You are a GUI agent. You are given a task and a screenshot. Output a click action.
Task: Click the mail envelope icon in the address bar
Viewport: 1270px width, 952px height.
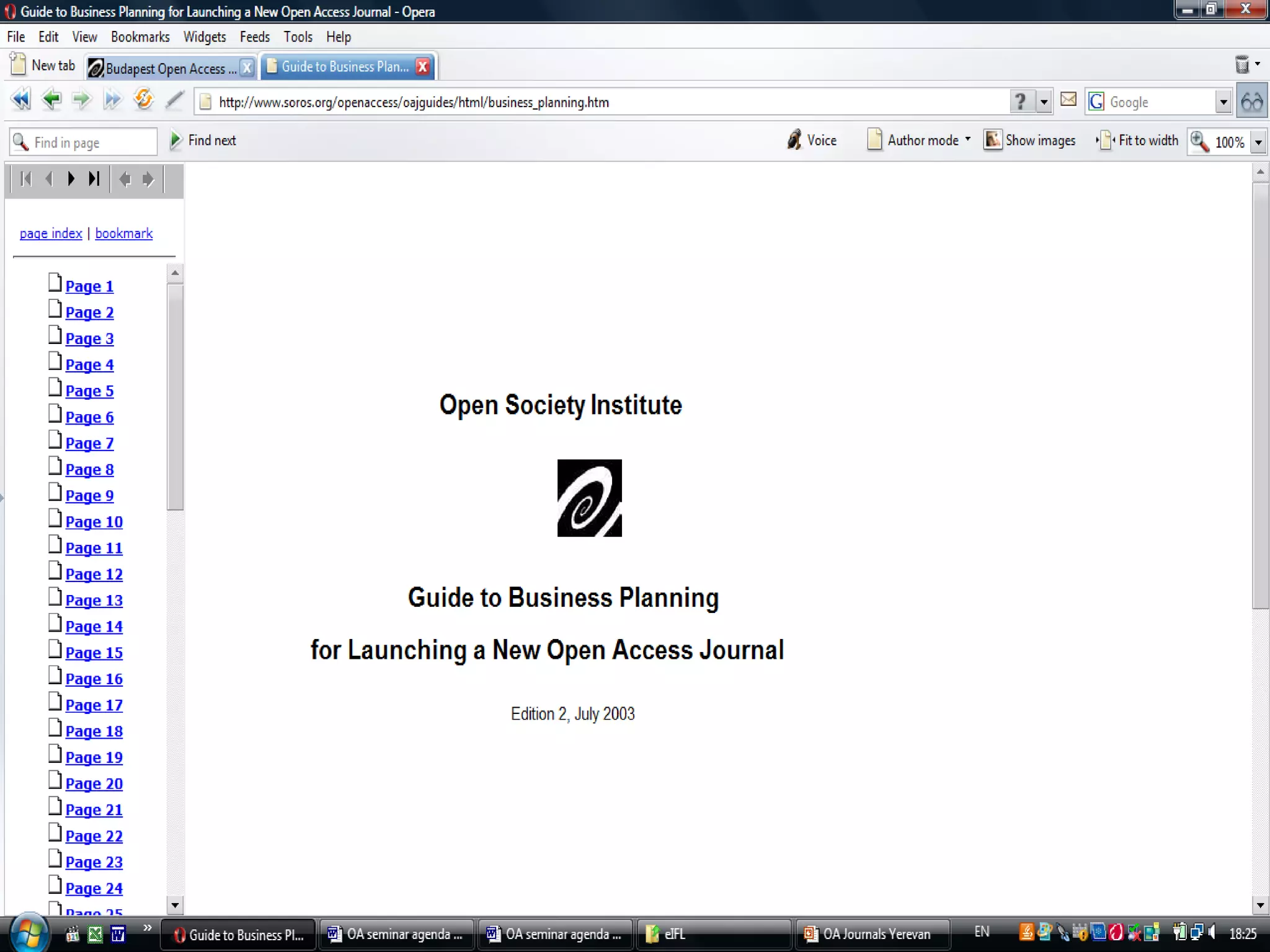1068,100
